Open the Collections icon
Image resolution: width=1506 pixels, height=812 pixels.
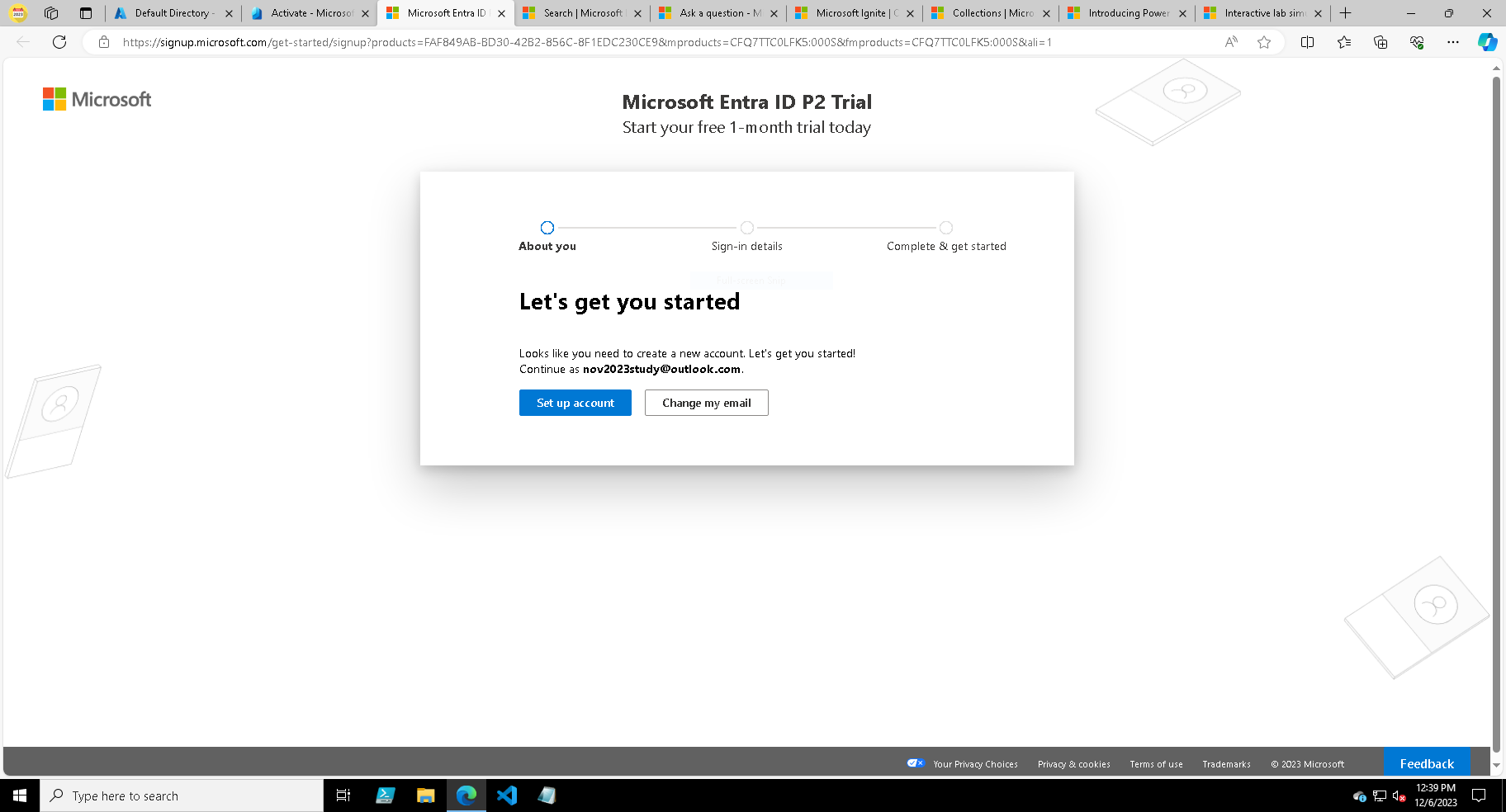(1380, 42)
